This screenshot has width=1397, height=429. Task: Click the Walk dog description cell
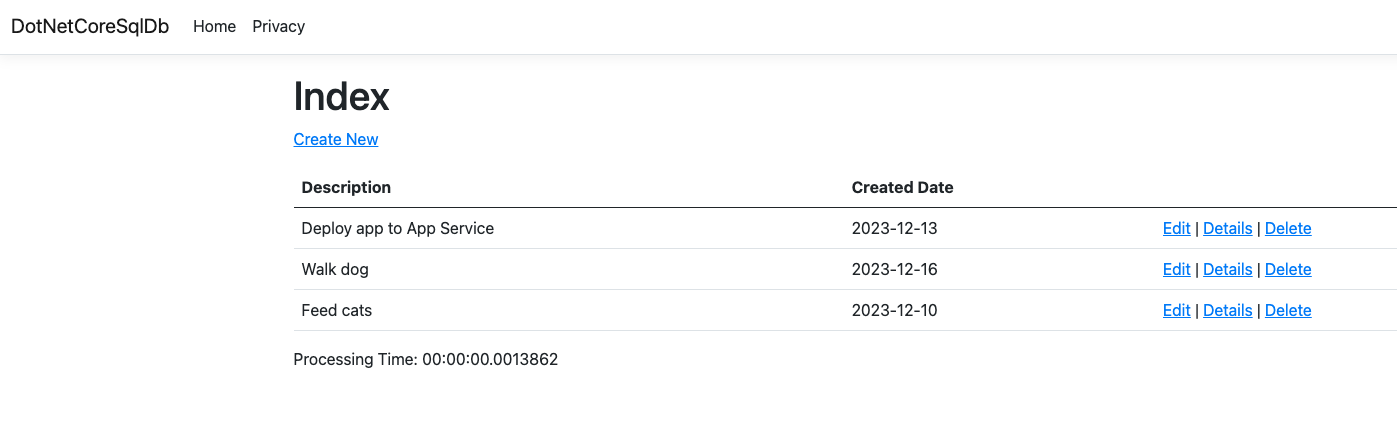[335, 269]
